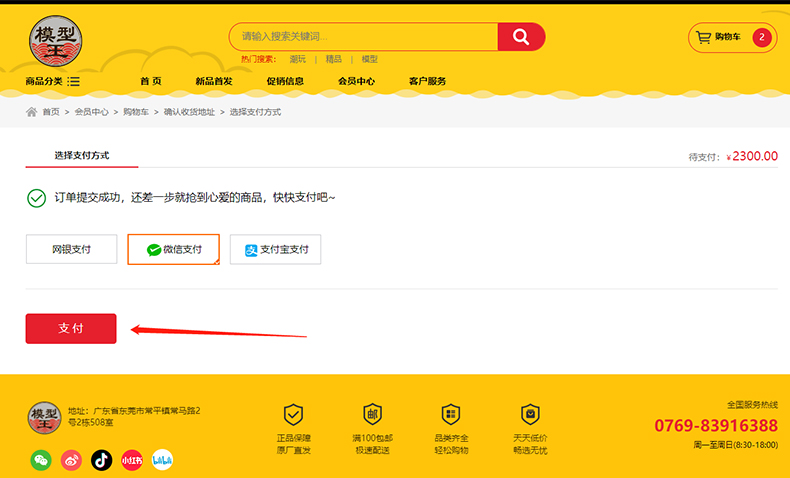The width and height of the screenshot is (790, 478).
Task: Click the 模型王 logo in header
Action: click(x=57, y=42)
